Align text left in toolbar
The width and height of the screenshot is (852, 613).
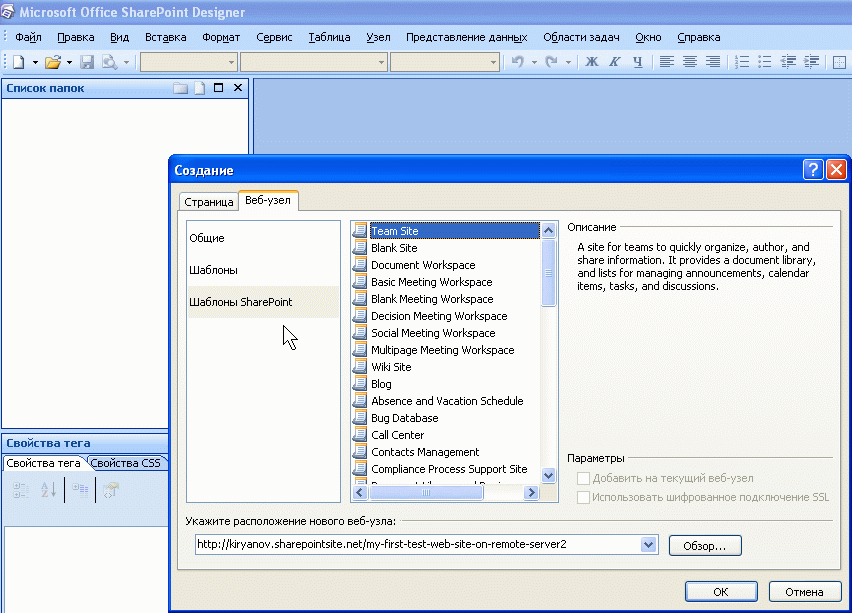coord(667,62)
